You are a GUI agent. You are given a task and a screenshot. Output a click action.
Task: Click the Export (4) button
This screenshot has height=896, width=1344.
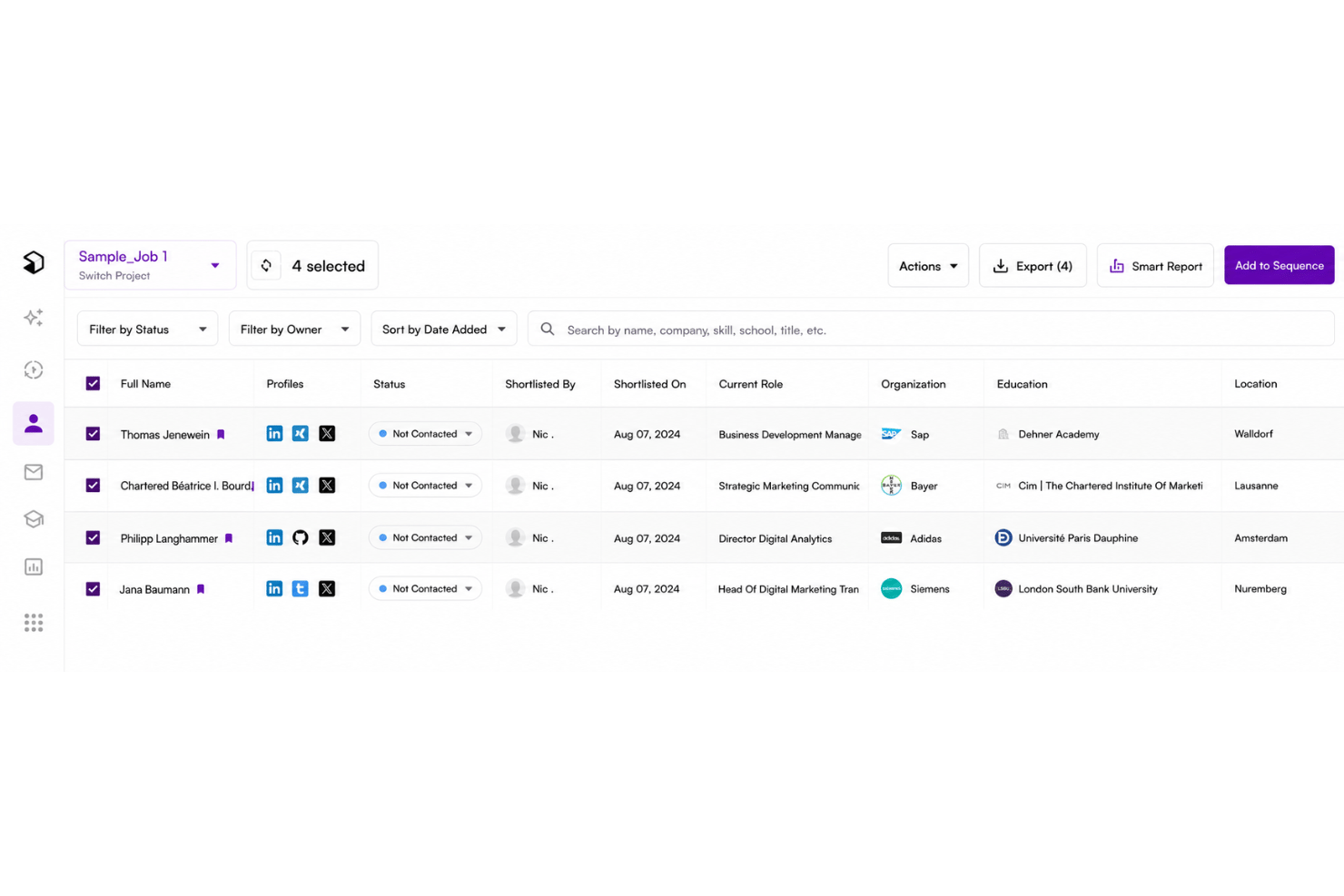coord(1033,266)
